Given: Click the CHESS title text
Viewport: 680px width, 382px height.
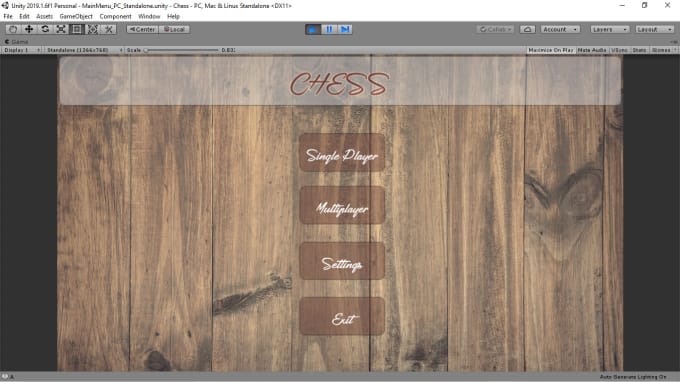Looking at the screenshot, I should point(339,84).
